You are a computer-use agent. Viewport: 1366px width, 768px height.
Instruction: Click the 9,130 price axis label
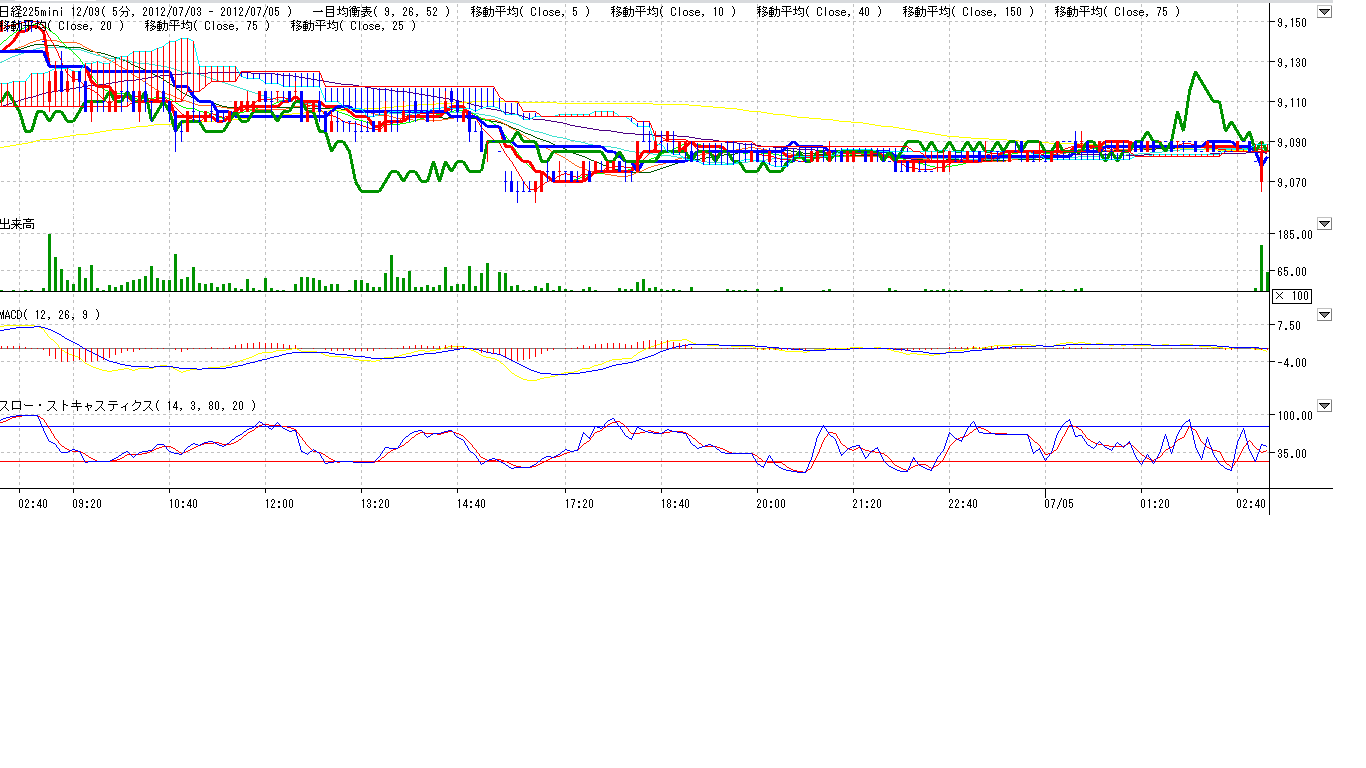(x=1291, y=63)
